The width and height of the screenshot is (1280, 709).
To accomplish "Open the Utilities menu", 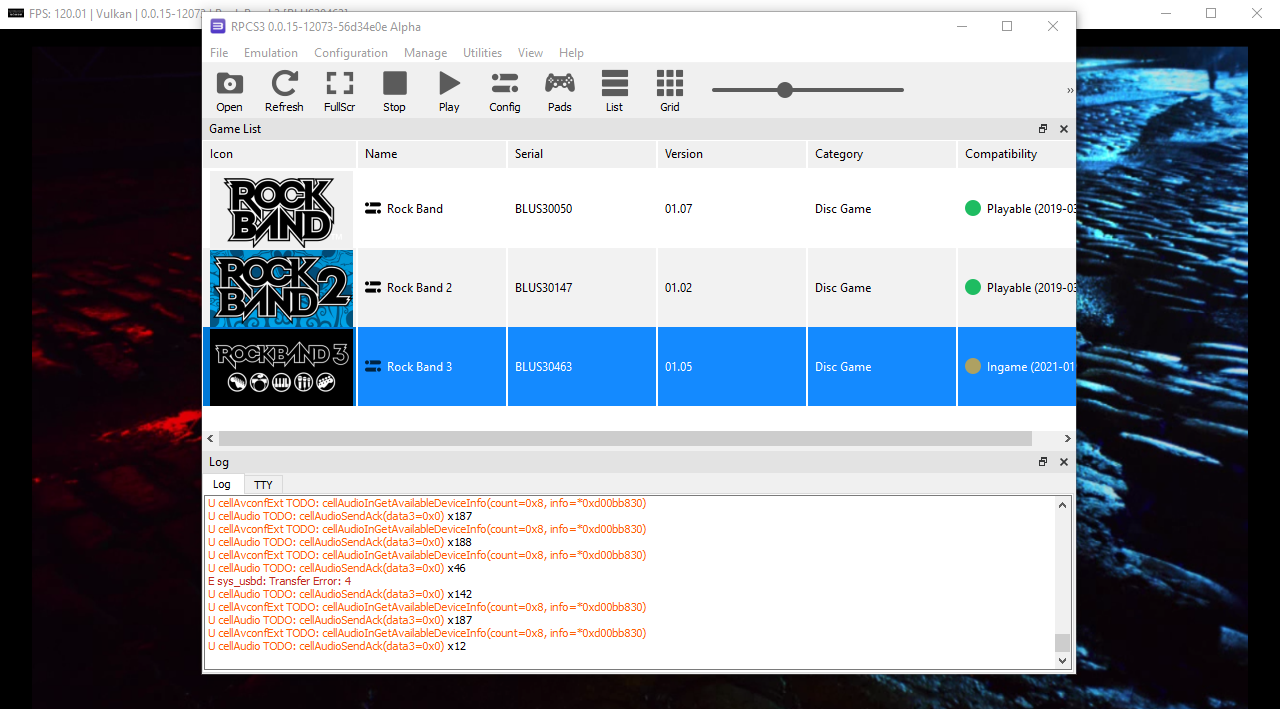I will point(483,53).
